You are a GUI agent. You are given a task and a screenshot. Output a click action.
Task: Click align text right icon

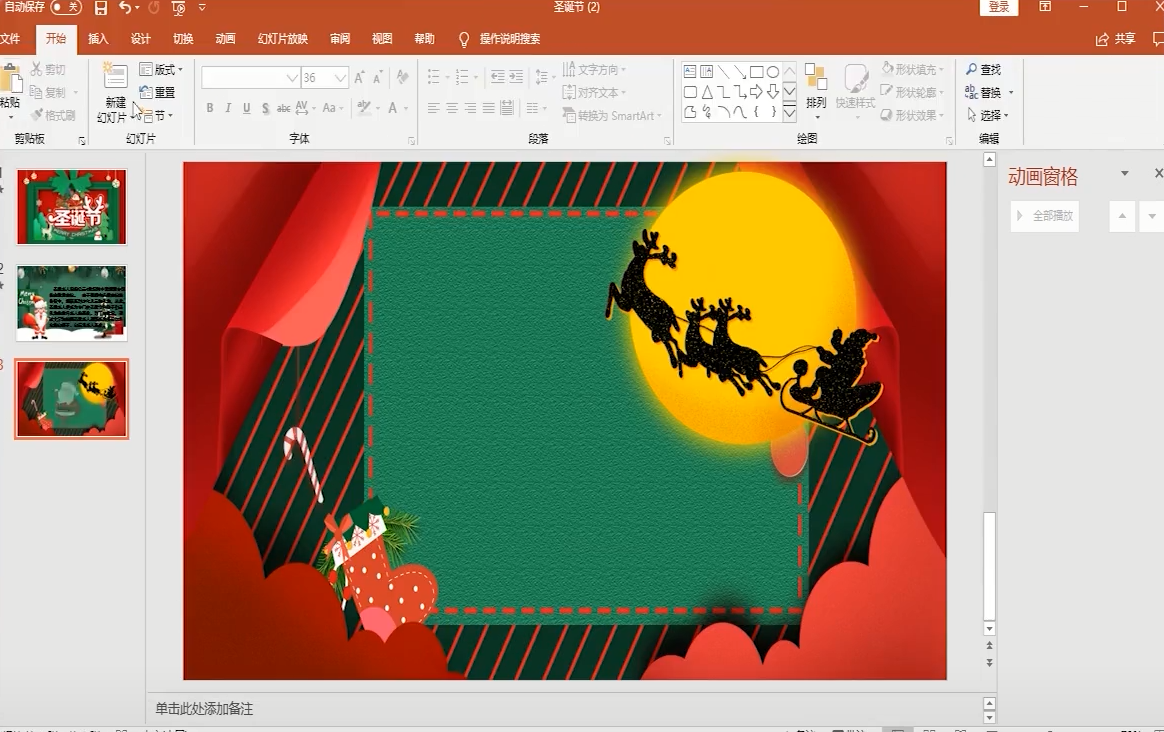[470, 108]
